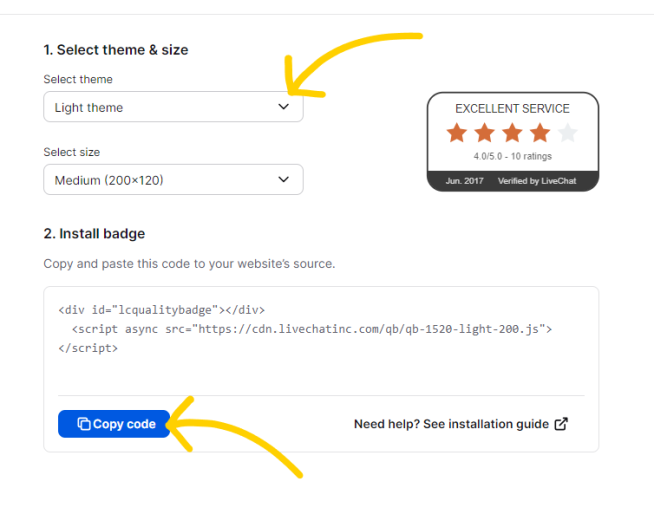The height and width of the screenshot is (527, 654).
Task: Click the fourth orange star in badge
Action: click(x=540, y=133)
